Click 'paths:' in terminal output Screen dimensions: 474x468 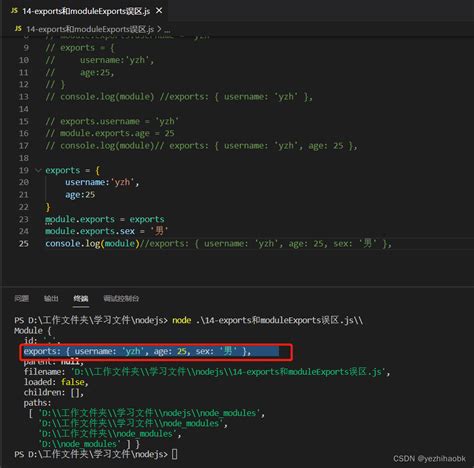37,403
